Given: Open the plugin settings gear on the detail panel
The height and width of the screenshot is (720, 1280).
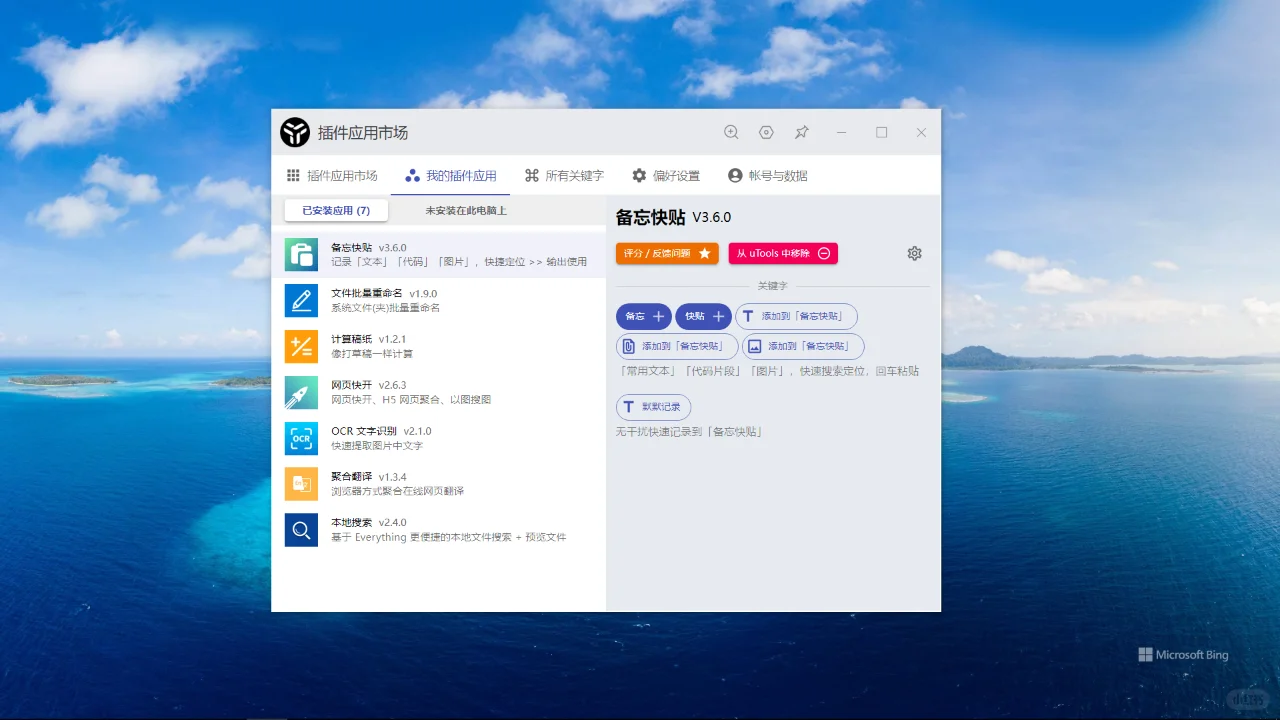Looking at the screenshot, I should pos(913,253).
